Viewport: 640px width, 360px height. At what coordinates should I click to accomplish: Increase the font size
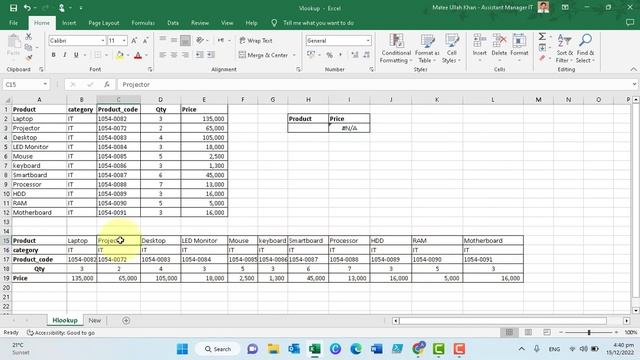(x=134, y=40)
